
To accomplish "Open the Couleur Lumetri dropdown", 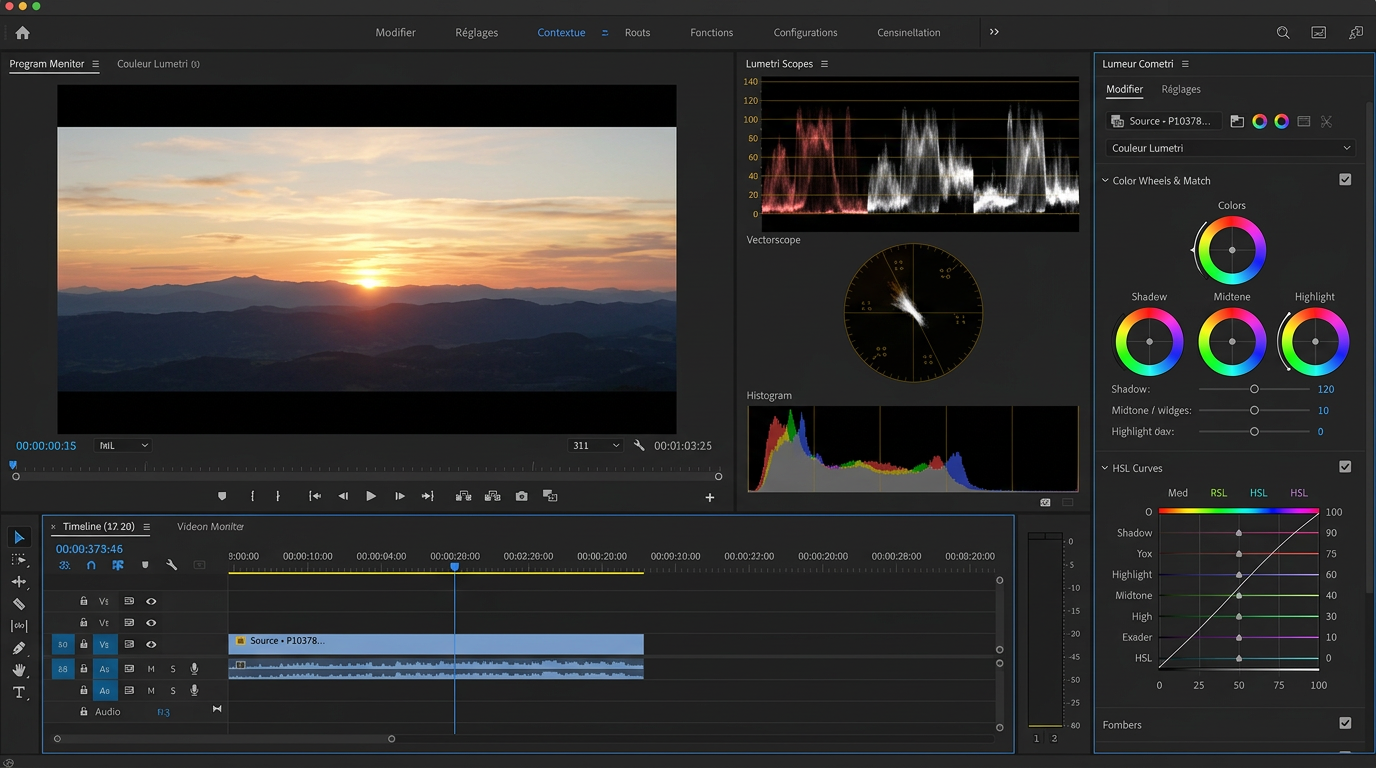I will pos(1231,148).
